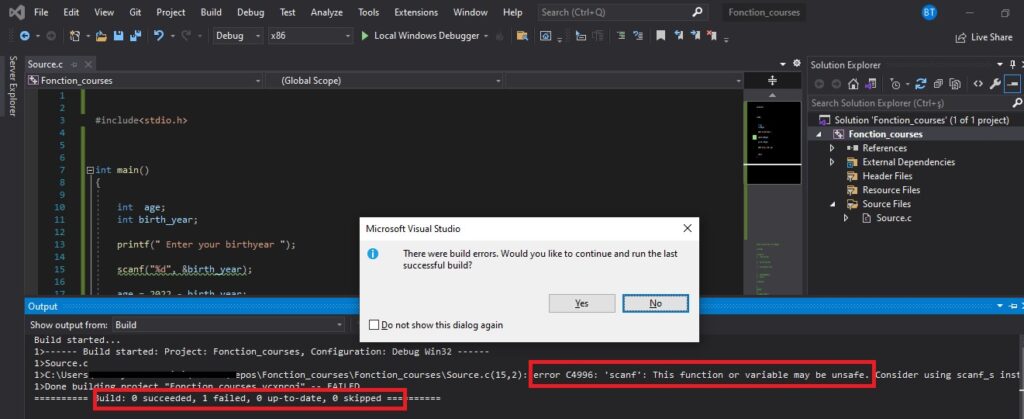Toggle pin on the Source.c tab

click(74, 64)
